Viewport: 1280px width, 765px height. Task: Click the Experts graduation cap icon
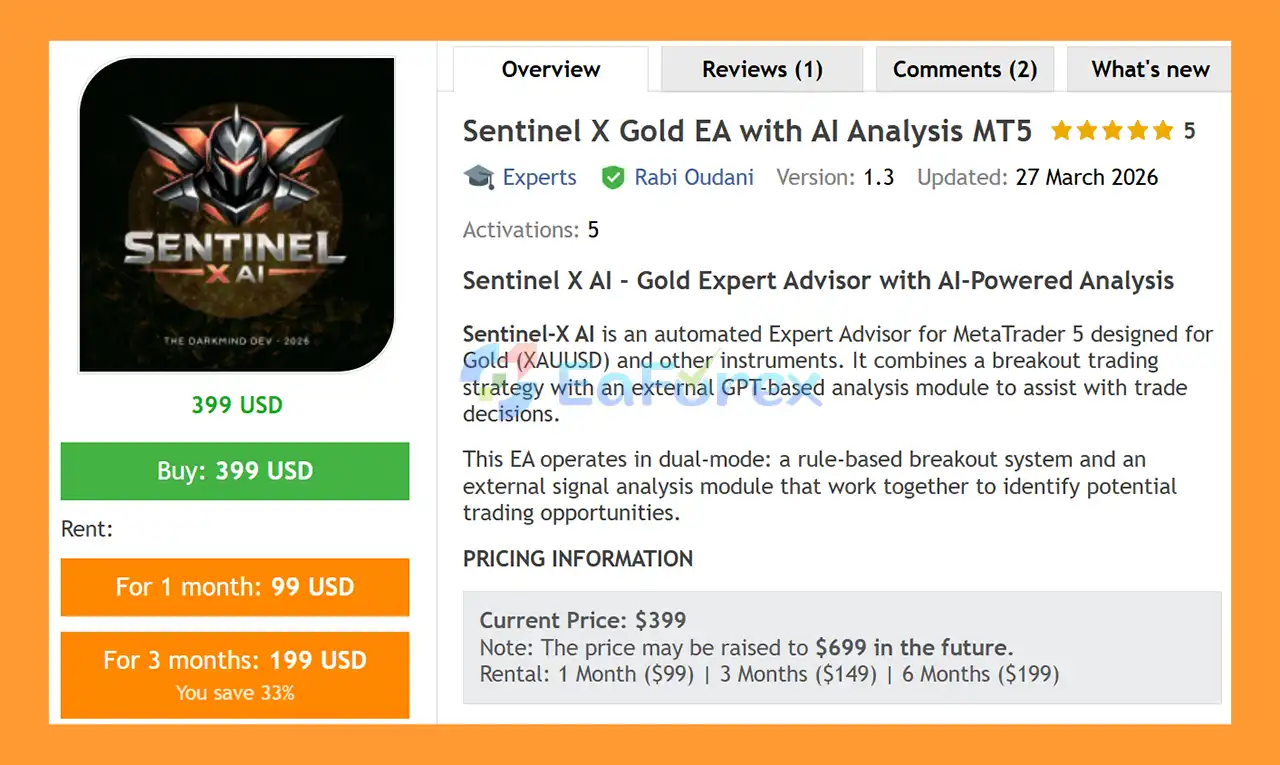pyautogui.click(x=479, y=177)
